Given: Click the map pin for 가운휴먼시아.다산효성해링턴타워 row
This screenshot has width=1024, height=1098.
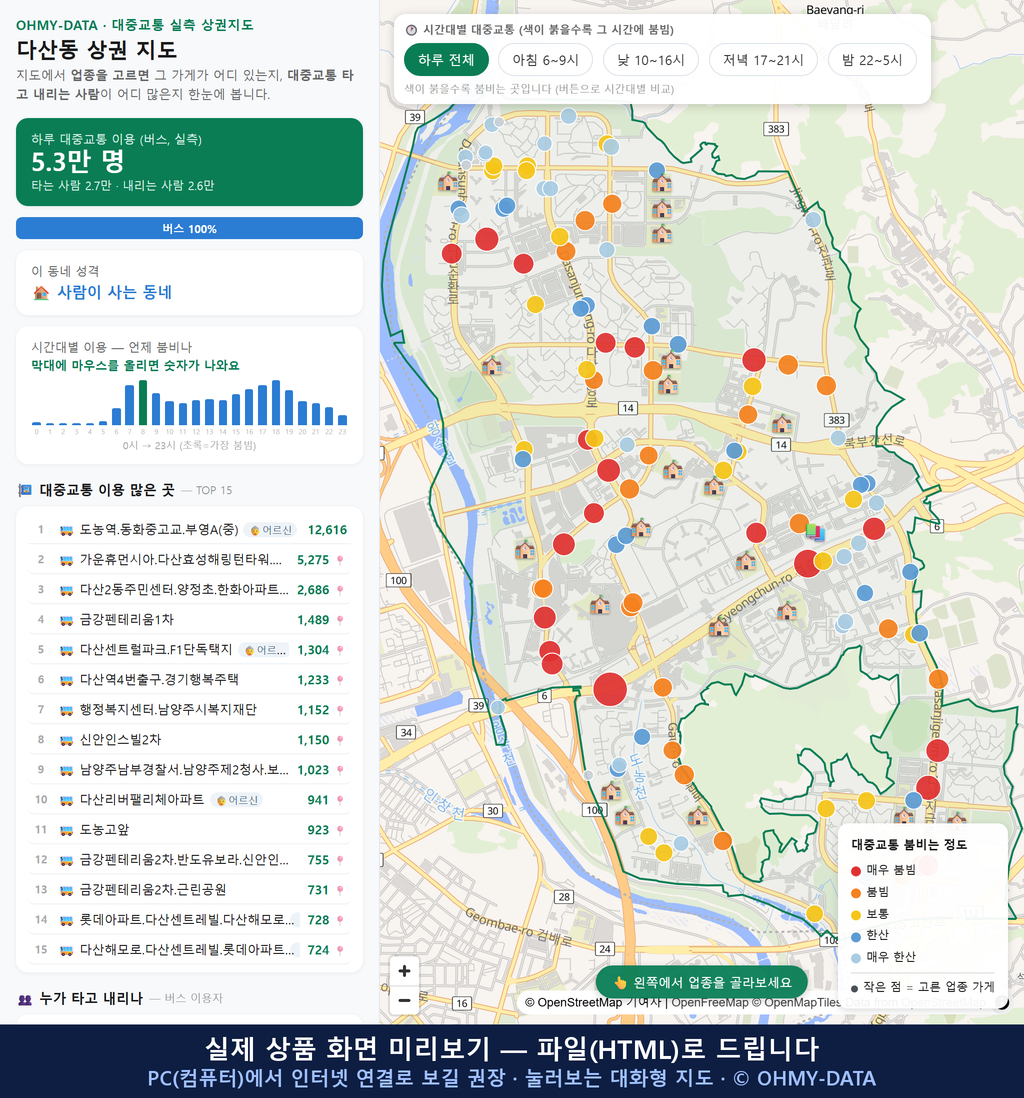Looking at the screenshot, I should 340,560.
